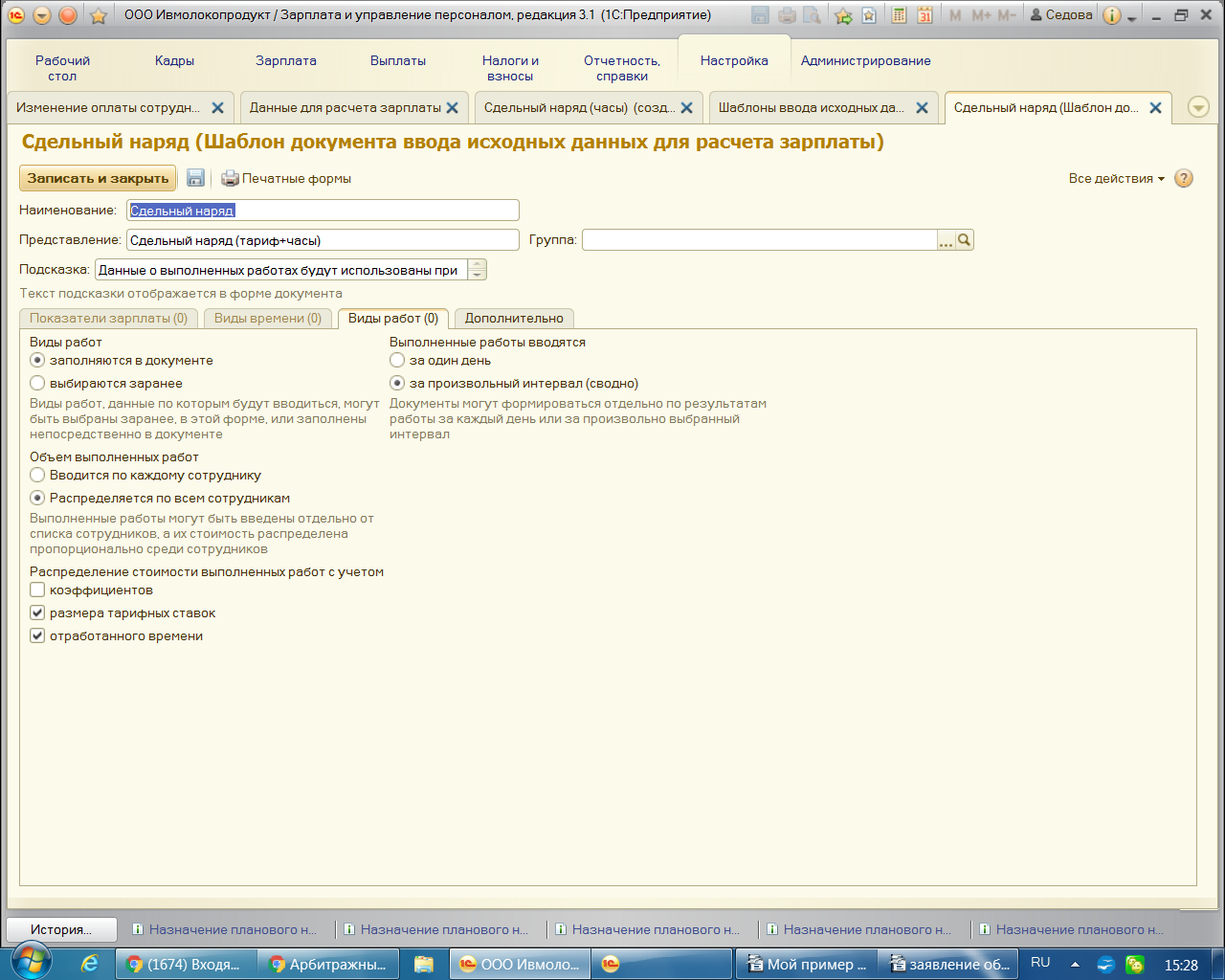Open the Рабочий стол section

62,68
